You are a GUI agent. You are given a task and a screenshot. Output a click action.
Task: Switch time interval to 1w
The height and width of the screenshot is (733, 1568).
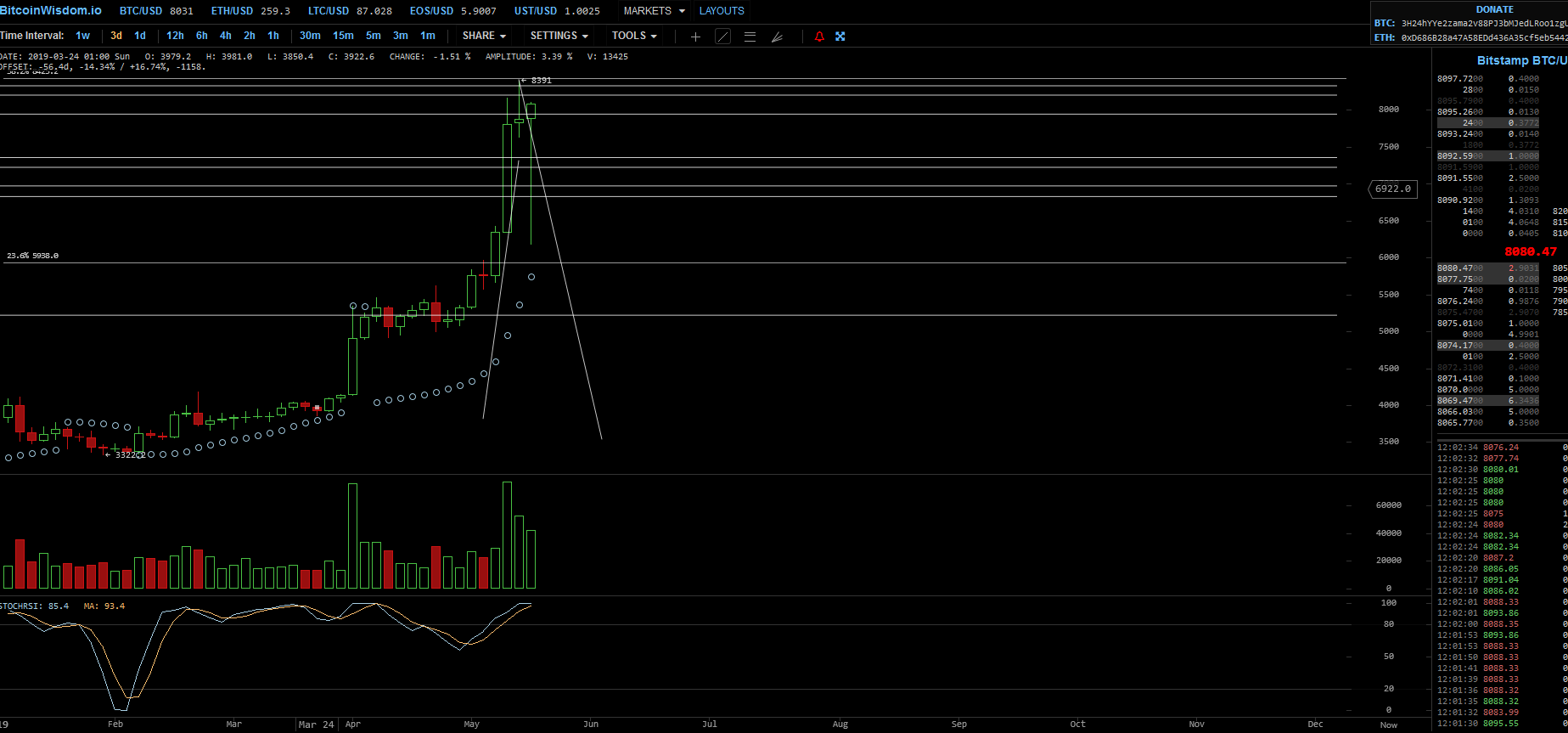point(82,36)
